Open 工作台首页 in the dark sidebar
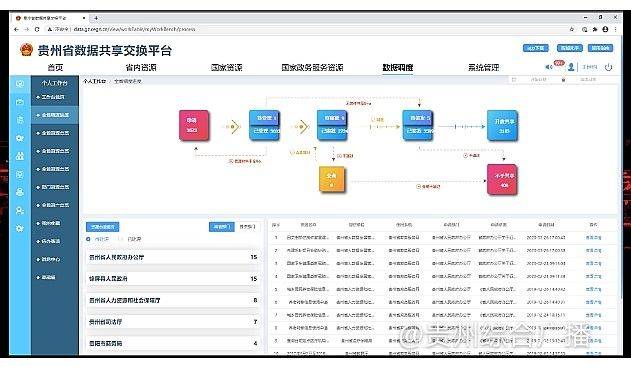This screenshot has width=631, height=367. [x=53, y=97]
